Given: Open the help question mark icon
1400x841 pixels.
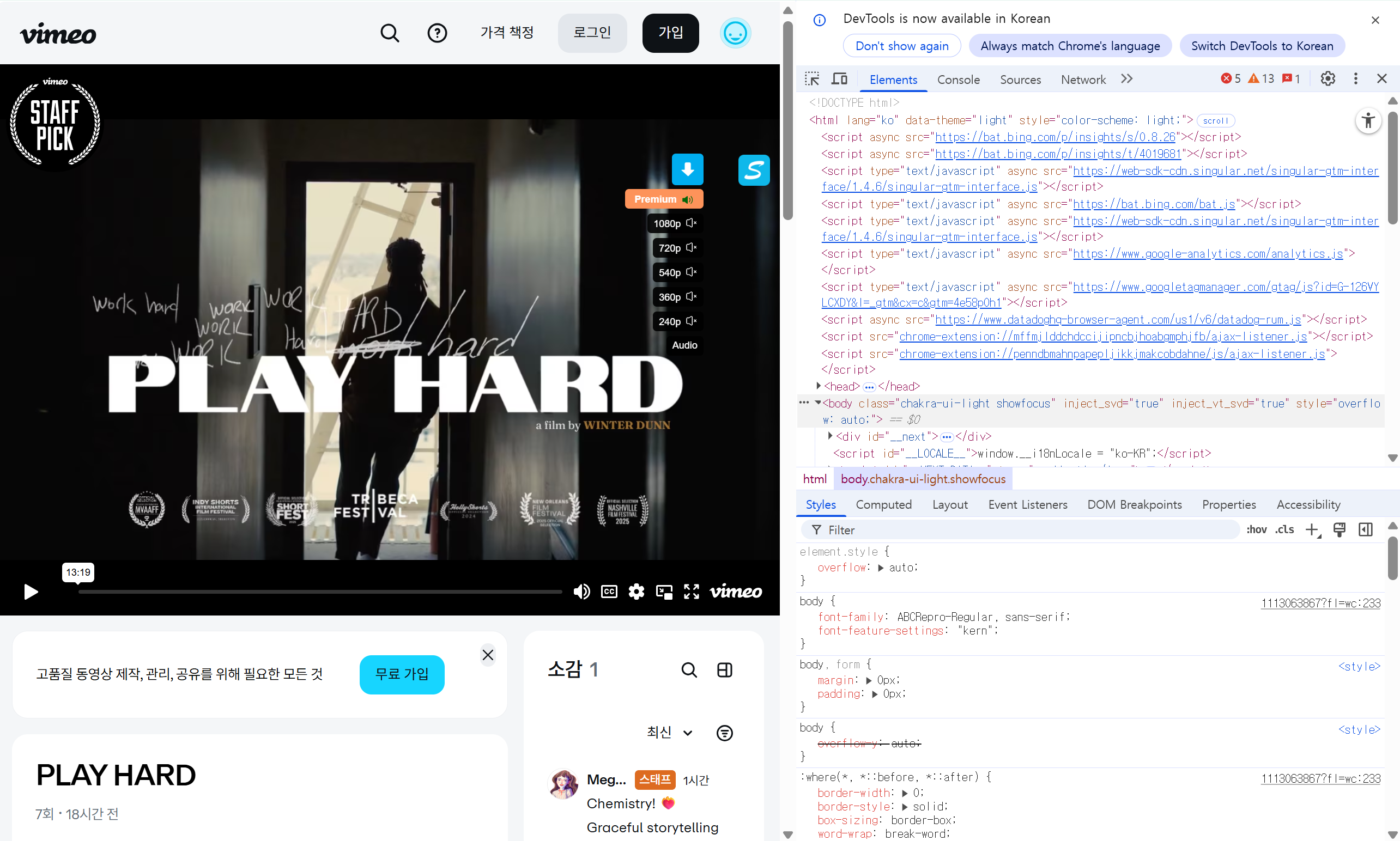Looking at the screenshot, I should click(437, 33).
